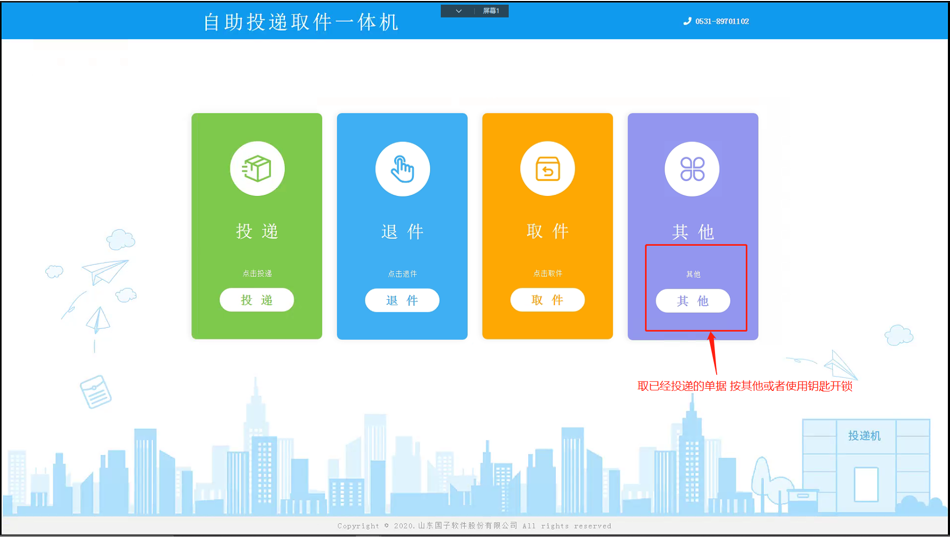Screen dimensions: 950x537
Task: Select the 屏幕1 screen label
Action: pyautogui.click(x=491, y=11)
